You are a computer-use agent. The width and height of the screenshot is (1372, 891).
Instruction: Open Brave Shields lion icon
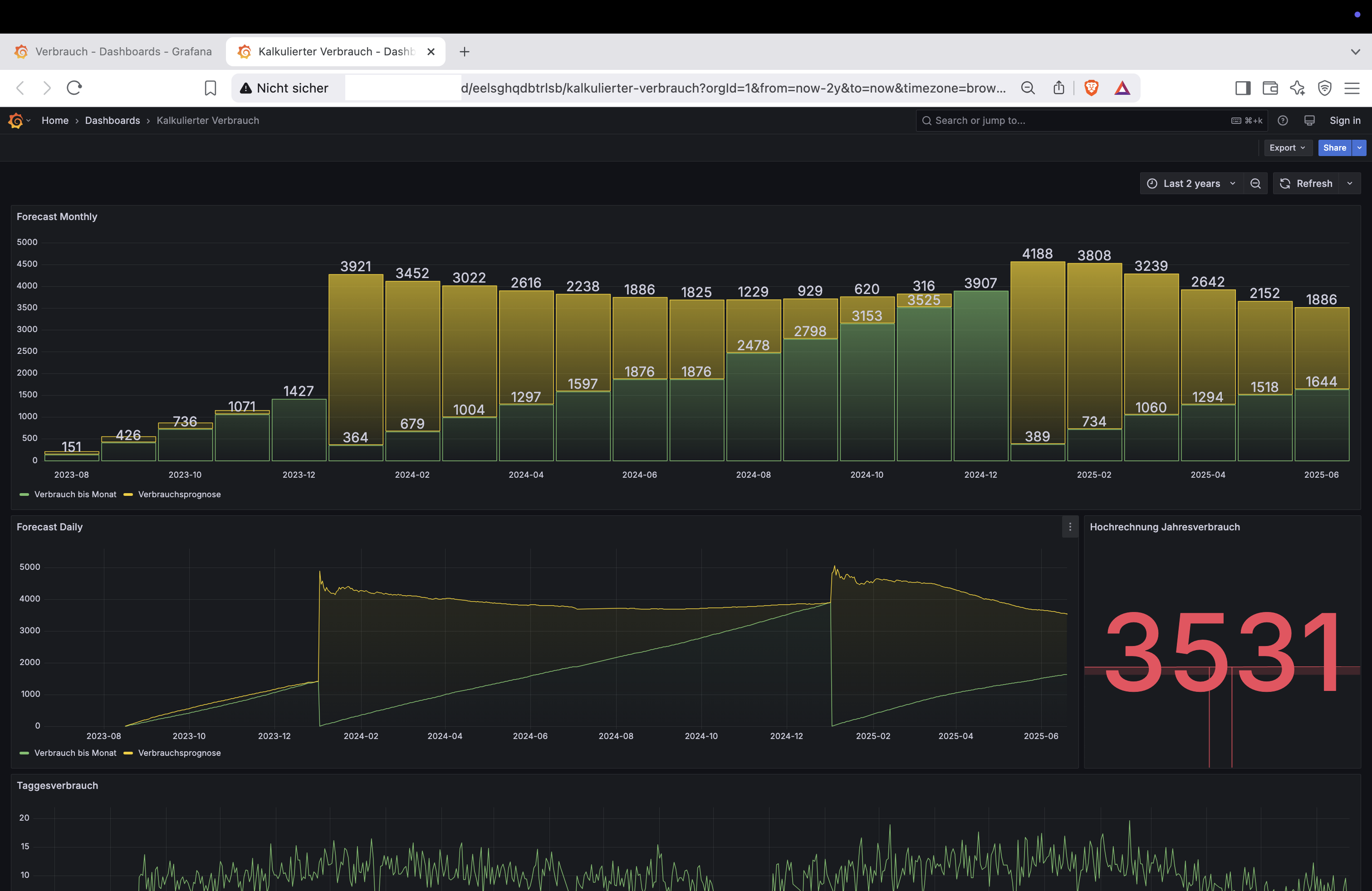[x=1091, y=88]
